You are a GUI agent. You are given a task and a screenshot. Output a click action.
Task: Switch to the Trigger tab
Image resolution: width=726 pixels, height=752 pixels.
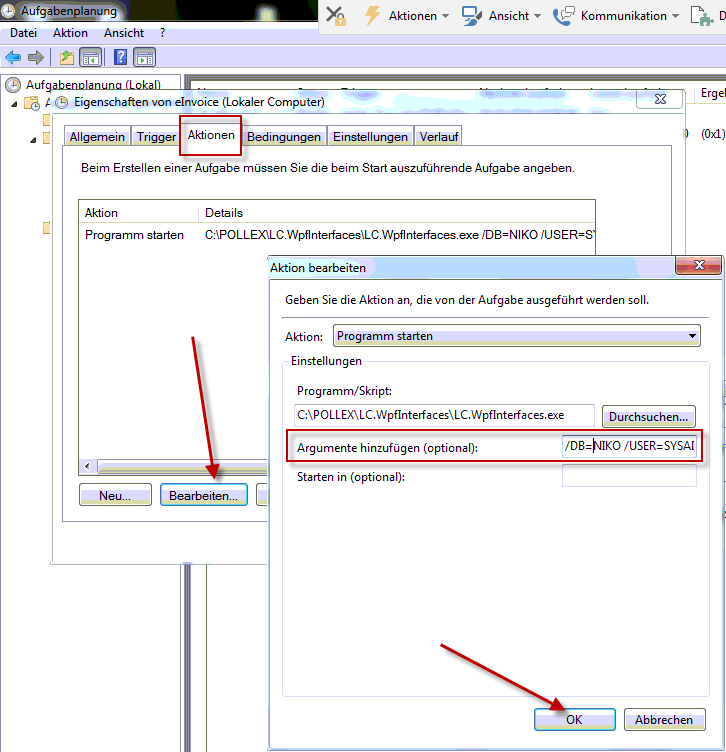156,137
